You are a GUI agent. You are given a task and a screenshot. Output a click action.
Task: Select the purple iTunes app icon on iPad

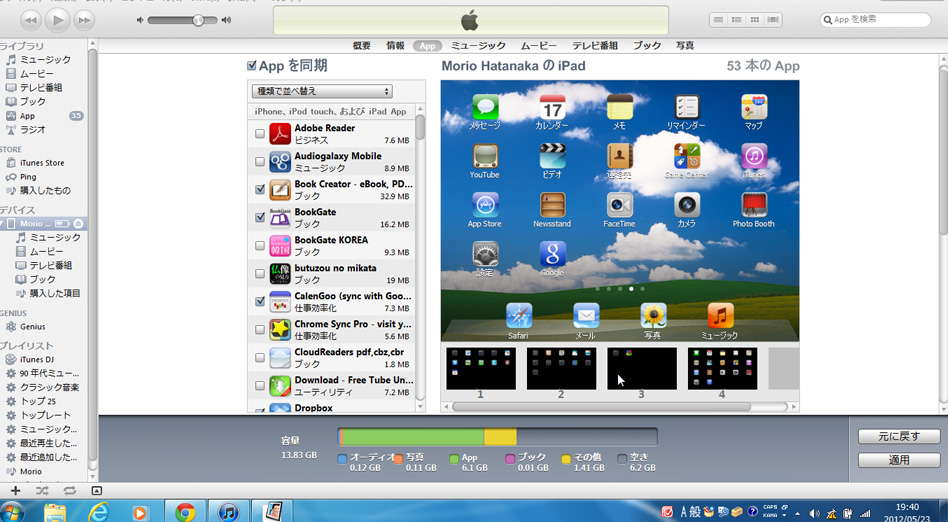tap(754, 157)
